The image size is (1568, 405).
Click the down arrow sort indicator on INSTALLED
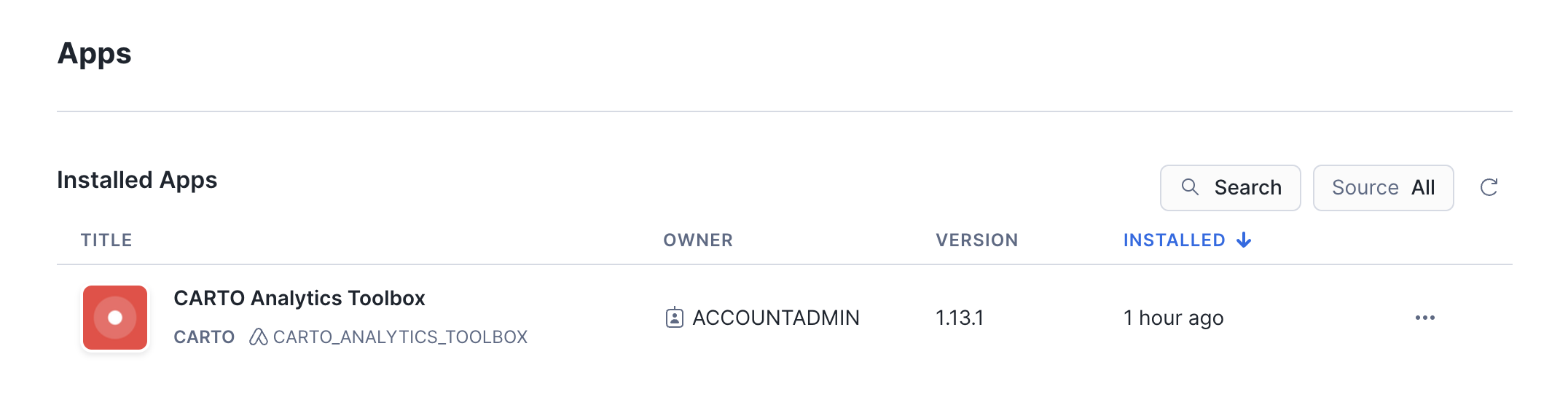tap(1244, 240)
